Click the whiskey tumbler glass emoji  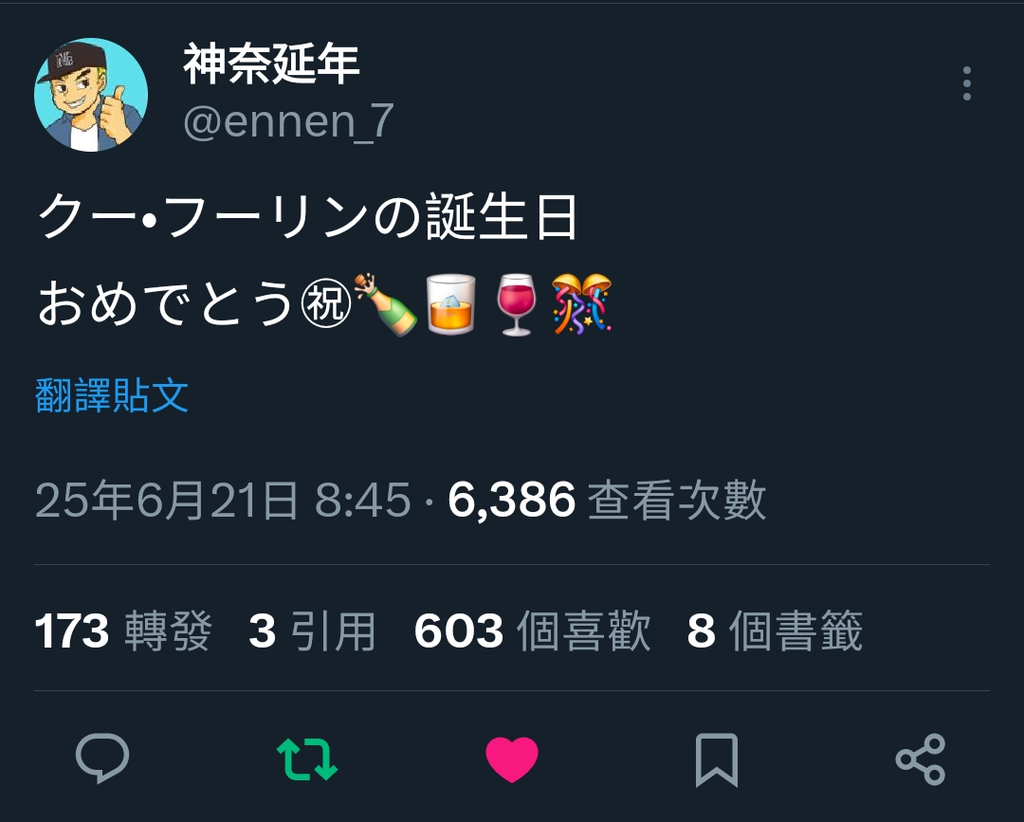[x=451, y=304]
